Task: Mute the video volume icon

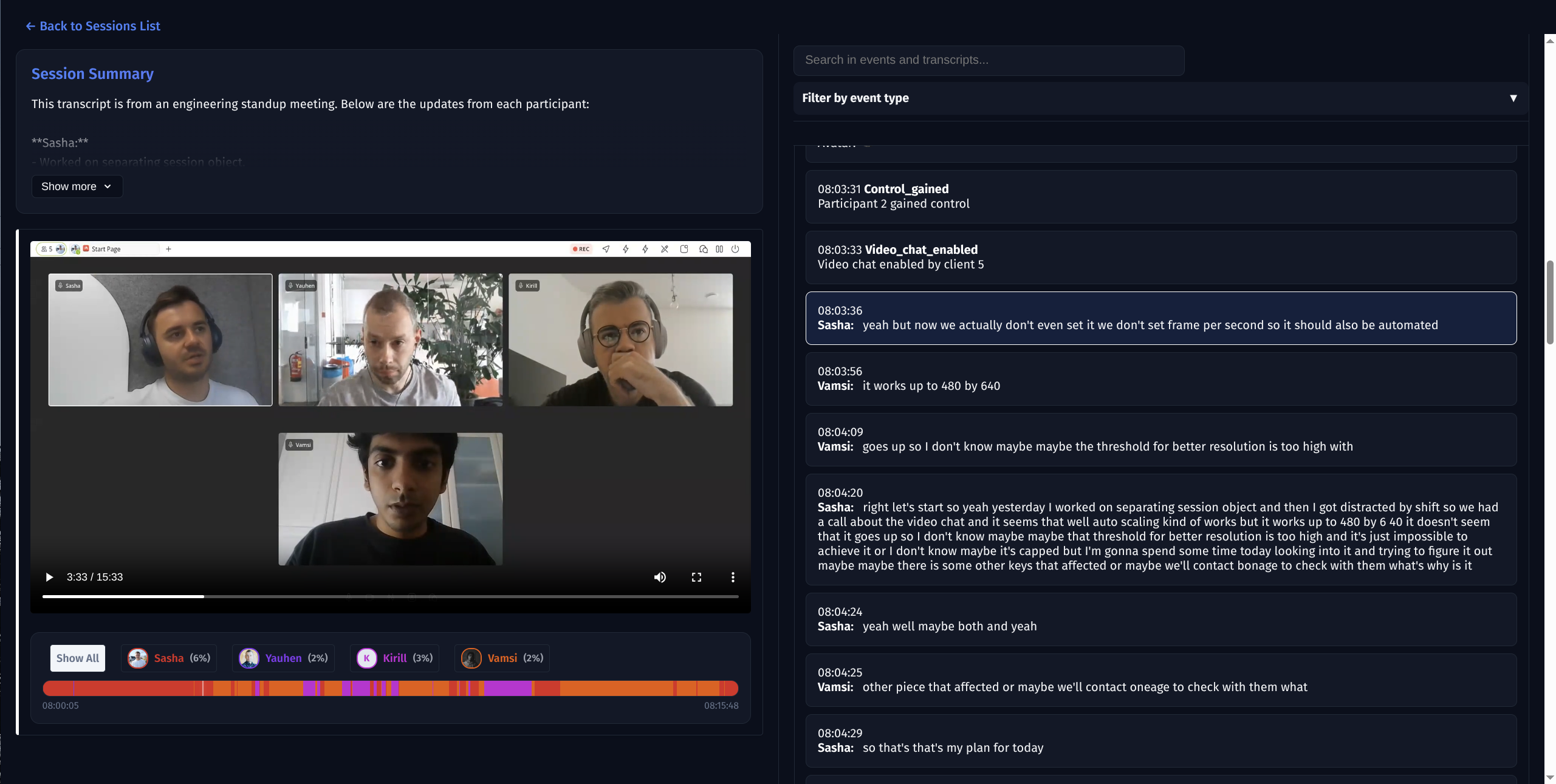Action: pyautogui.click(x=660, y=577)
